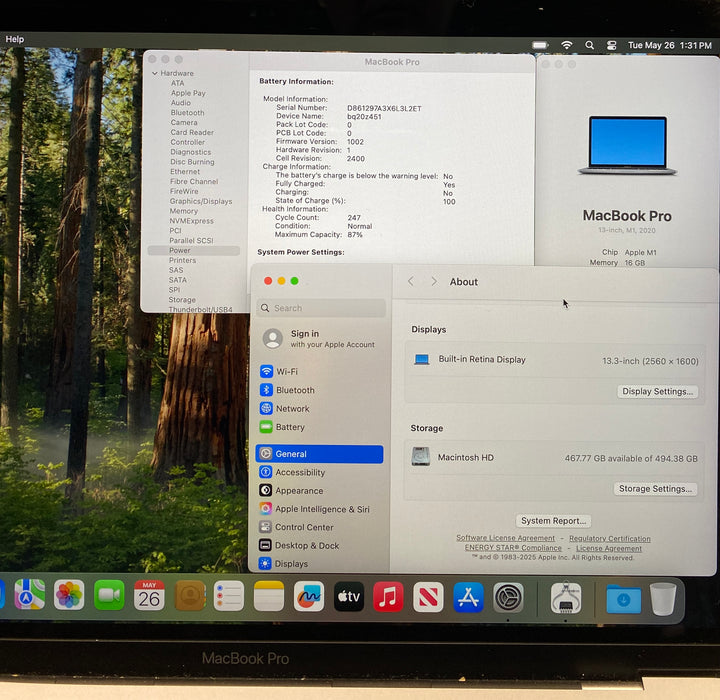Select Power in System Information sidebar

[x=193, y=250]
